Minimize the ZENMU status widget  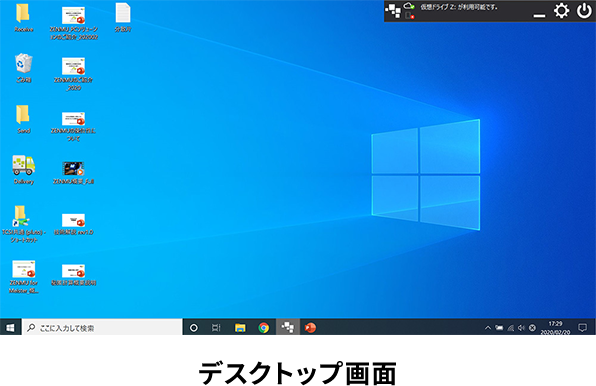[539, 16]
